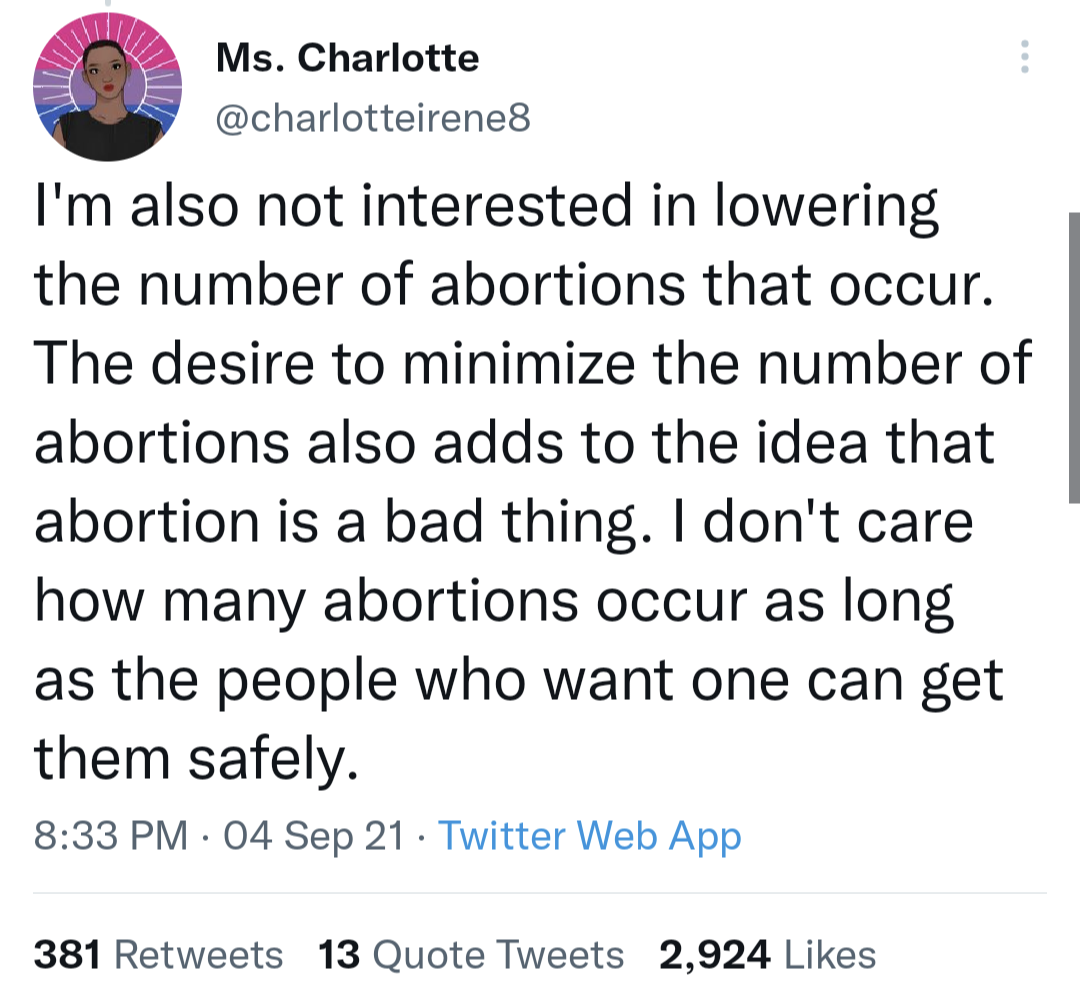Select the Retweets counter number 381
The width and height of the screenshot is (1080, 994).
click(x=65, y=955)
